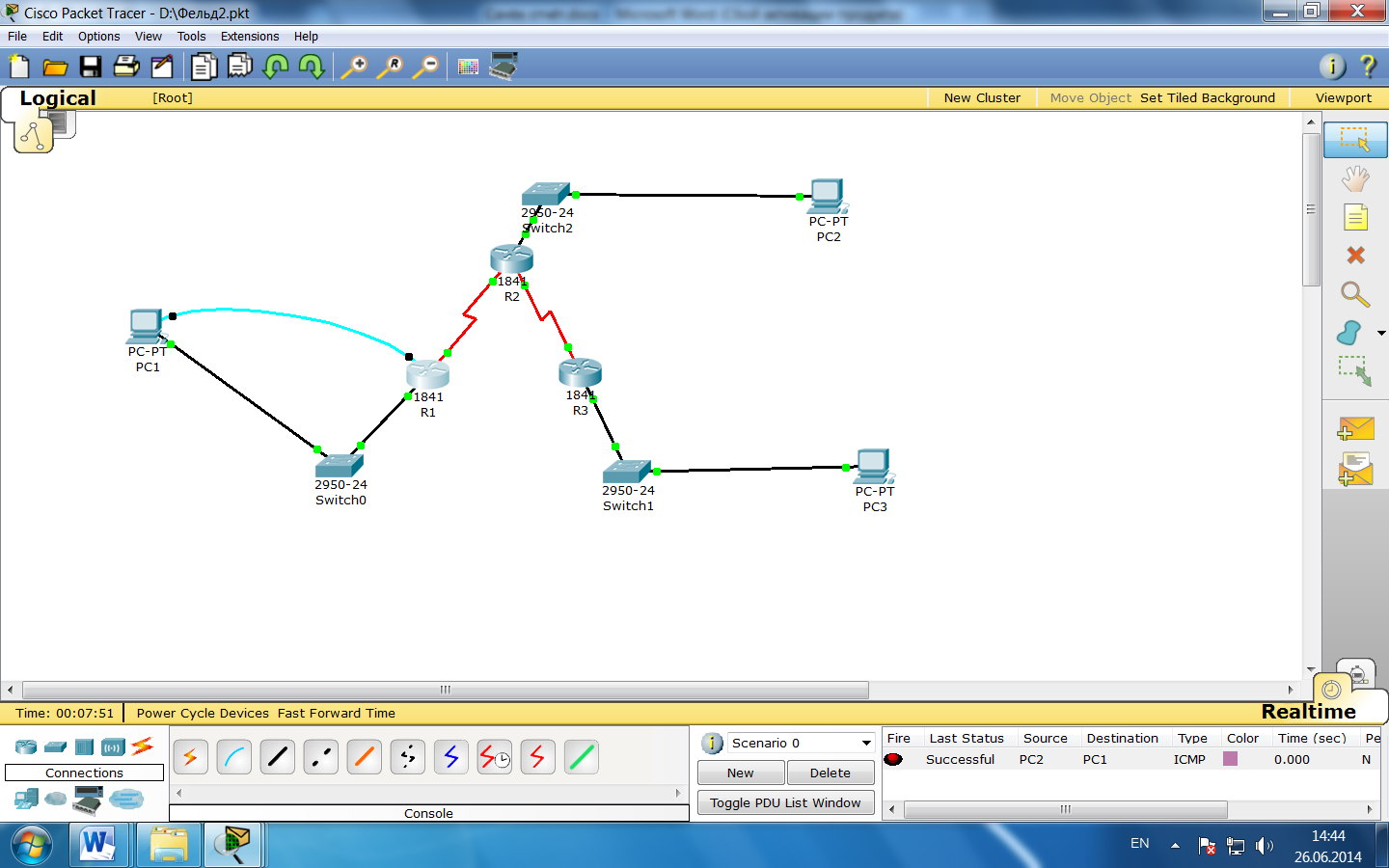Pick the Place Note tool
Viewport: 1389px width, 868px height.
pyautogui.click(x=1355, y=217)
